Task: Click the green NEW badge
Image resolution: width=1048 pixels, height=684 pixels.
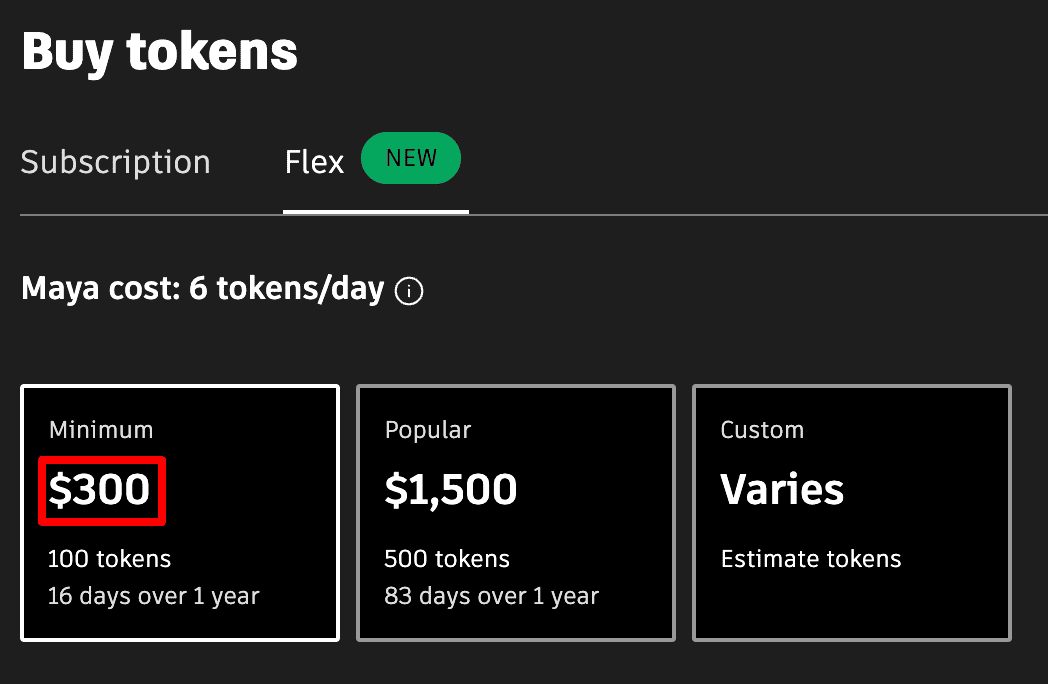Action: pos(411,159)
